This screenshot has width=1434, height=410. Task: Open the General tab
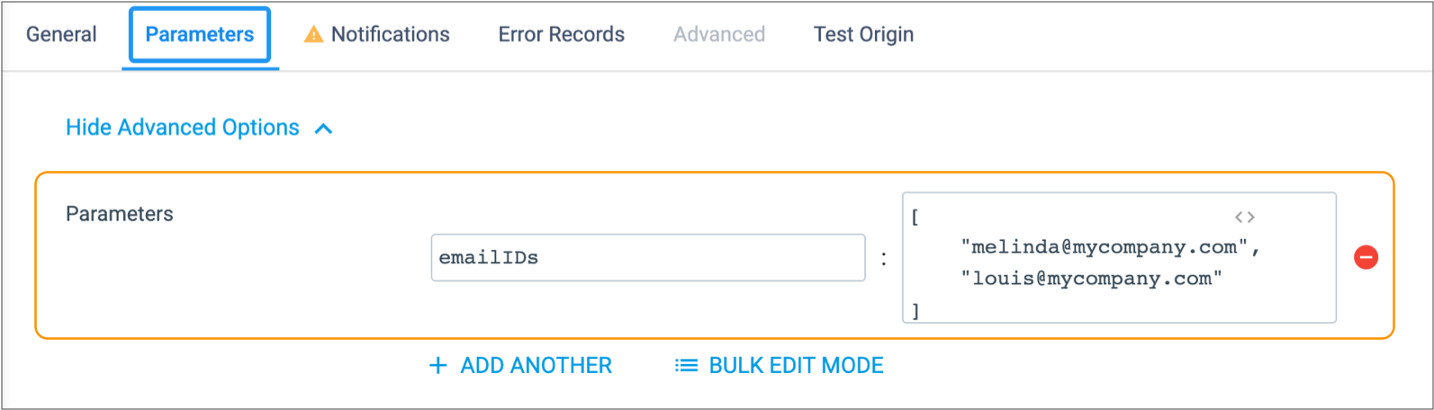click(x=61, y=35)
